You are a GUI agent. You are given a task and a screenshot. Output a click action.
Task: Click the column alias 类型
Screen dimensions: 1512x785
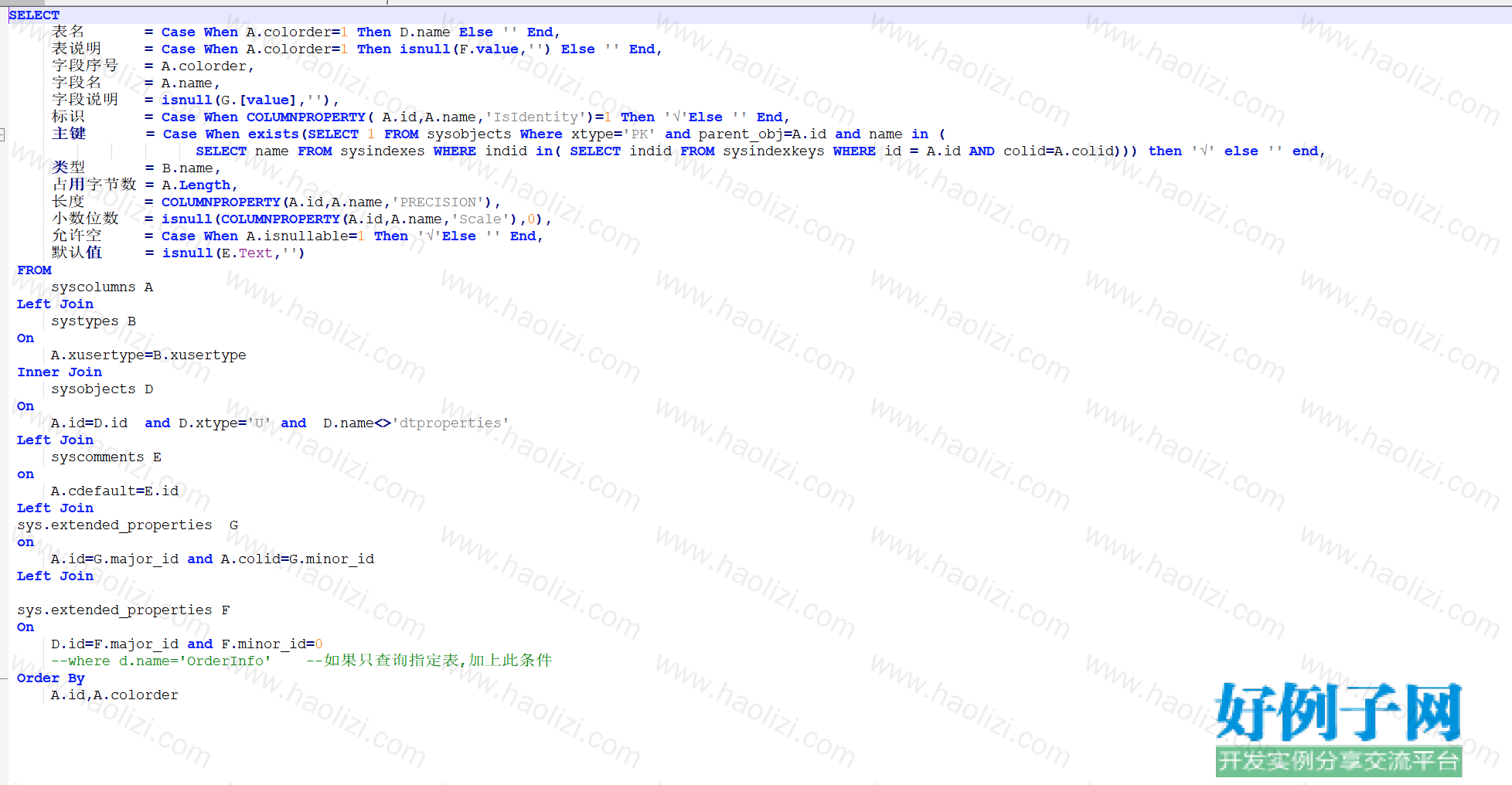pos(69,168)
